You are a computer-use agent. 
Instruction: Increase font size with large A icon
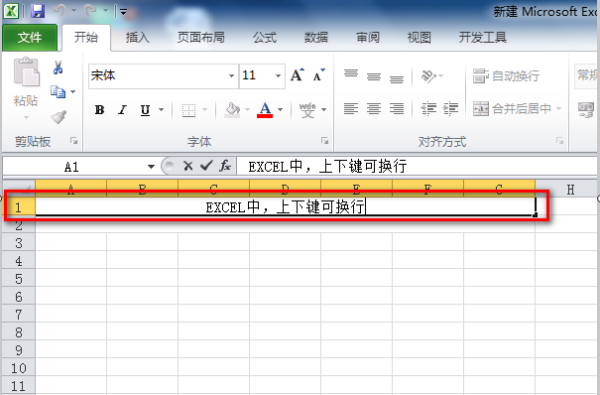pyautogui.click(x=297, y=75)
